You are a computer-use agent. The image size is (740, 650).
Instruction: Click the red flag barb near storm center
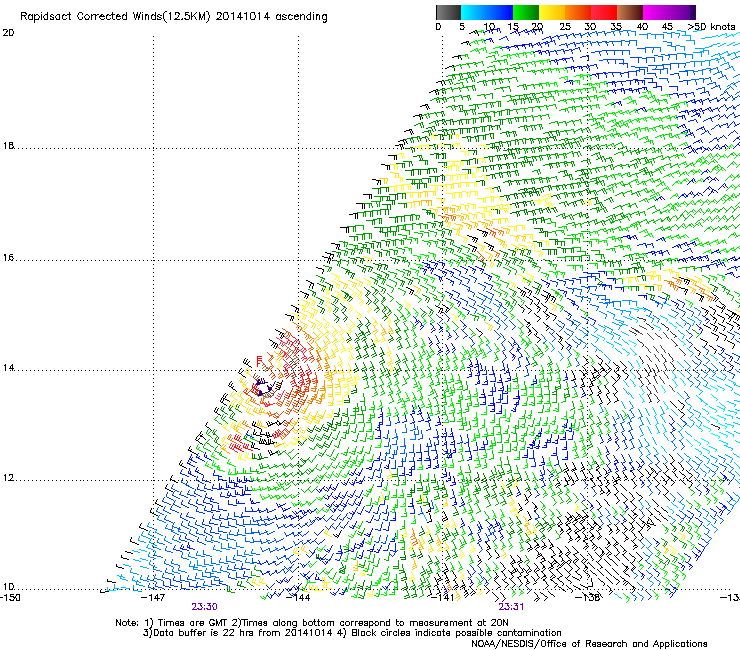259,362
